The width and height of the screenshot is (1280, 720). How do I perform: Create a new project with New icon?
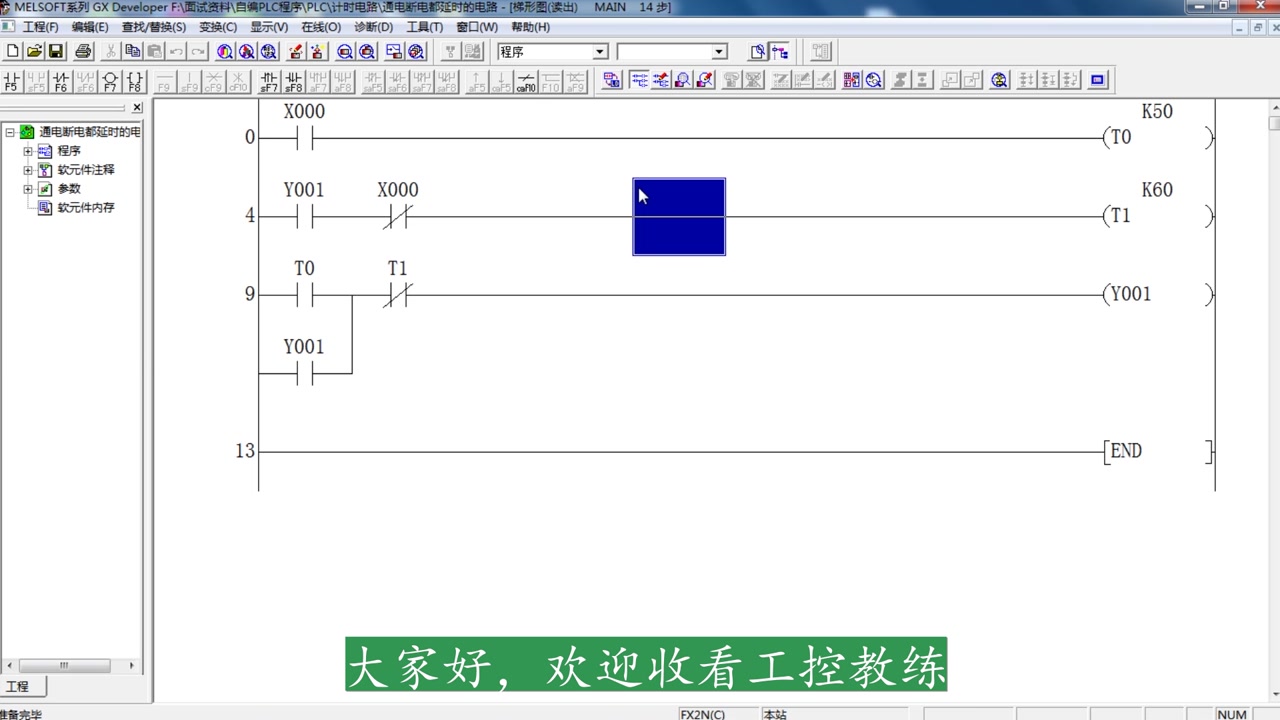tap(12, 51)
